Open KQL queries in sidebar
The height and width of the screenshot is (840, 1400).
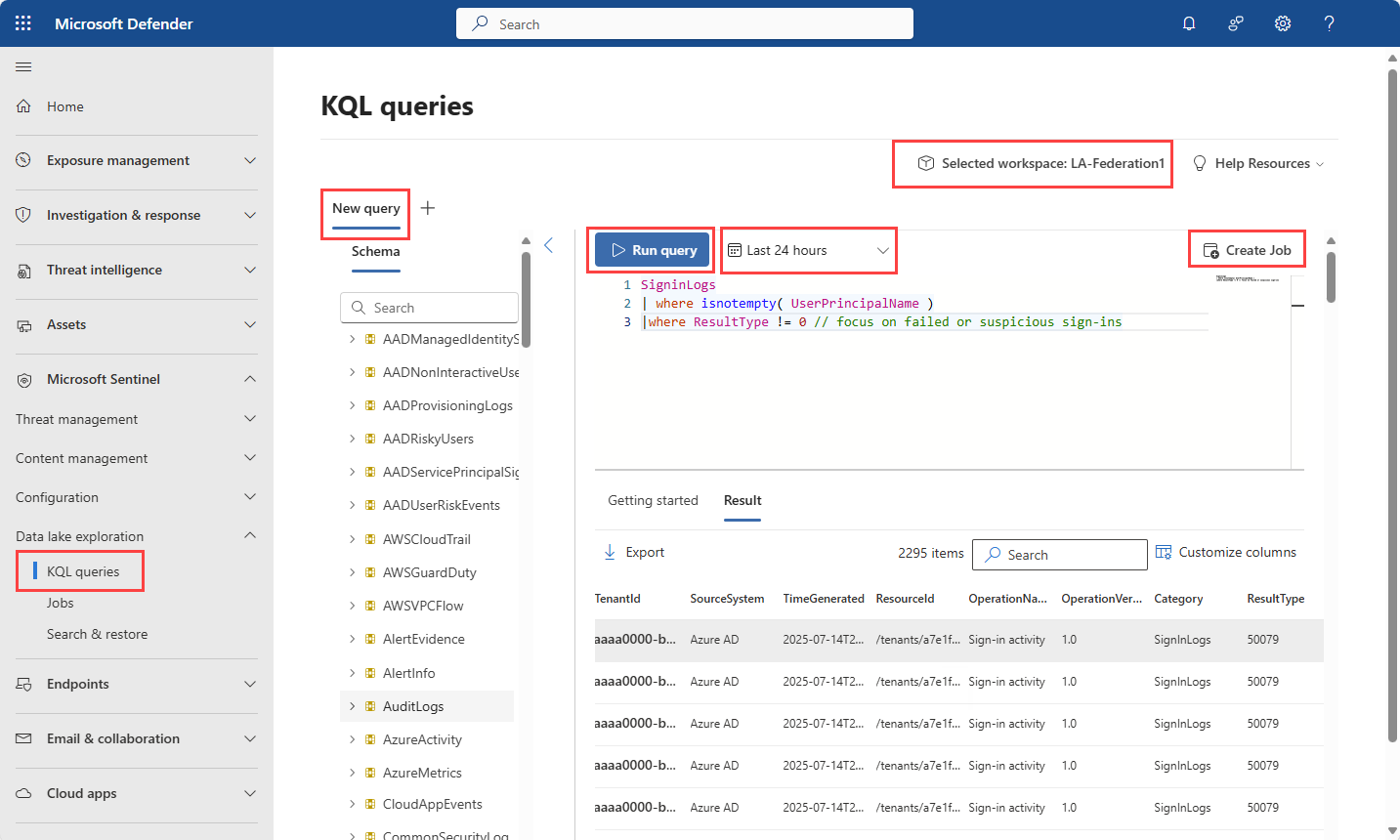pyautogui.click(x=83, y=571)
